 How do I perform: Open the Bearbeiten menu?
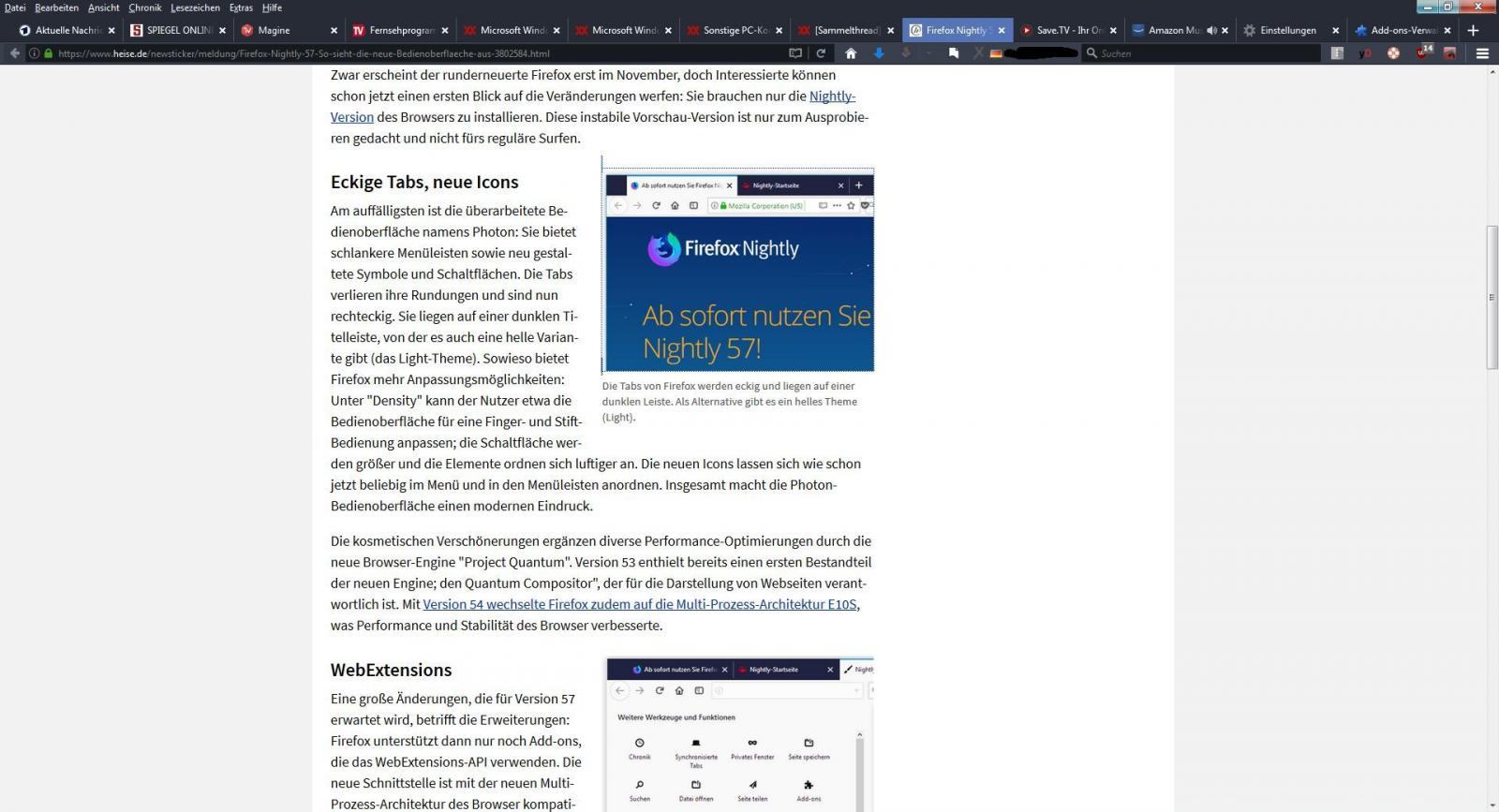[56, 7]
